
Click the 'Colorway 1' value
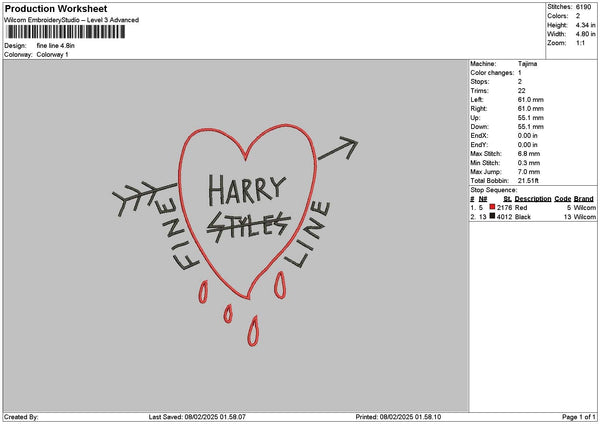pos(52,54)
